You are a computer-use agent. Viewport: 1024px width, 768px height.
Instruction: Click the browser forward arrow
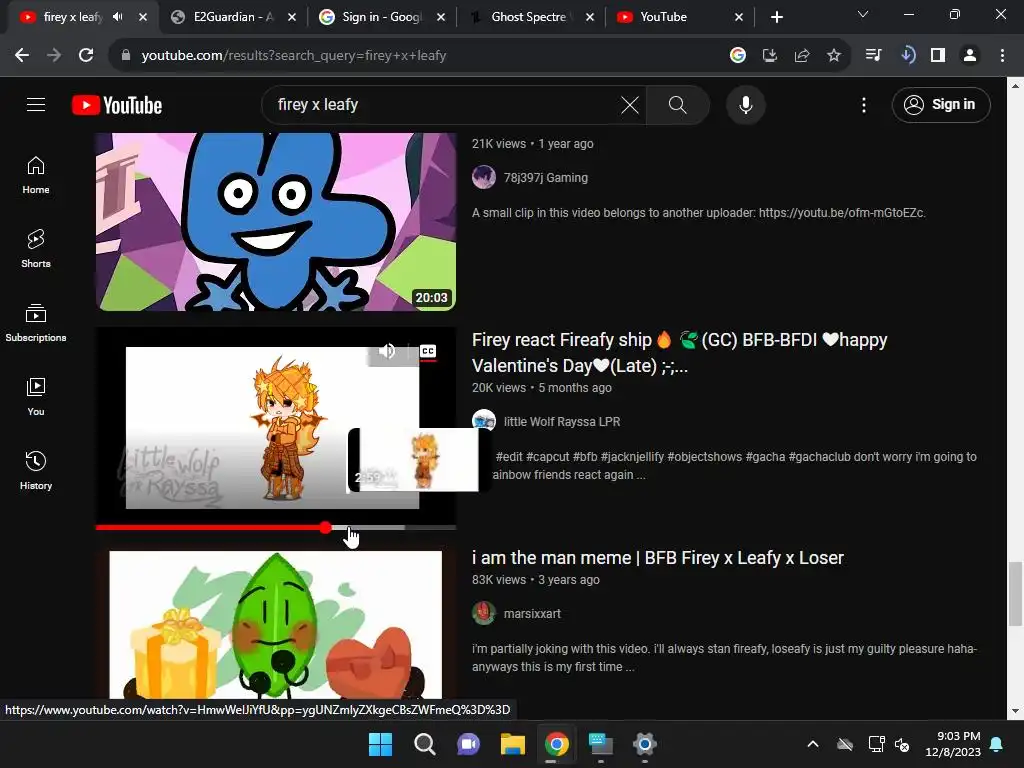[54, 56]
